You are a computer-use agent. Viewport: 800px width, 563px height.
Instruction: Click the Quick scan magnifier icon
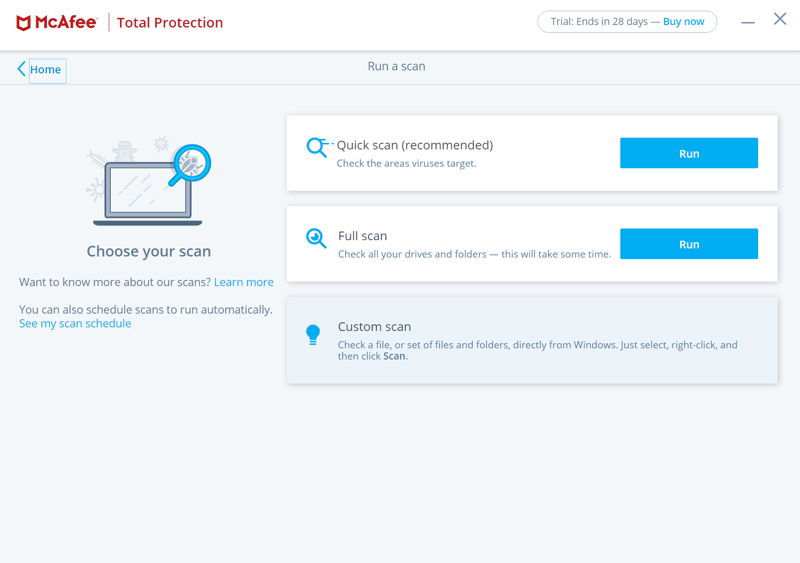(x=318, y=147)
